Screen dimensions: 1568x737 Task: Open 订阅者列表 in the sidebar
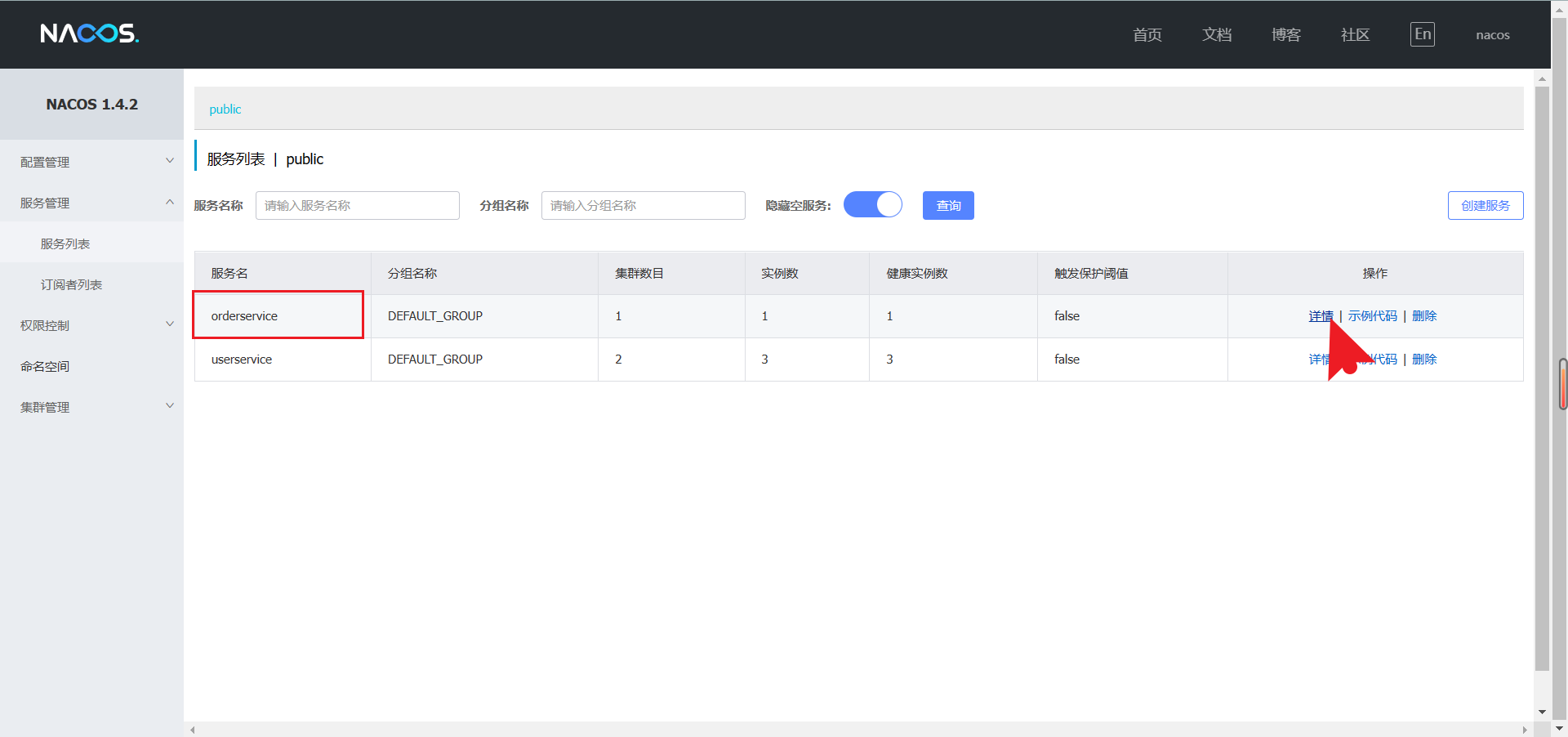coord(71,284)
